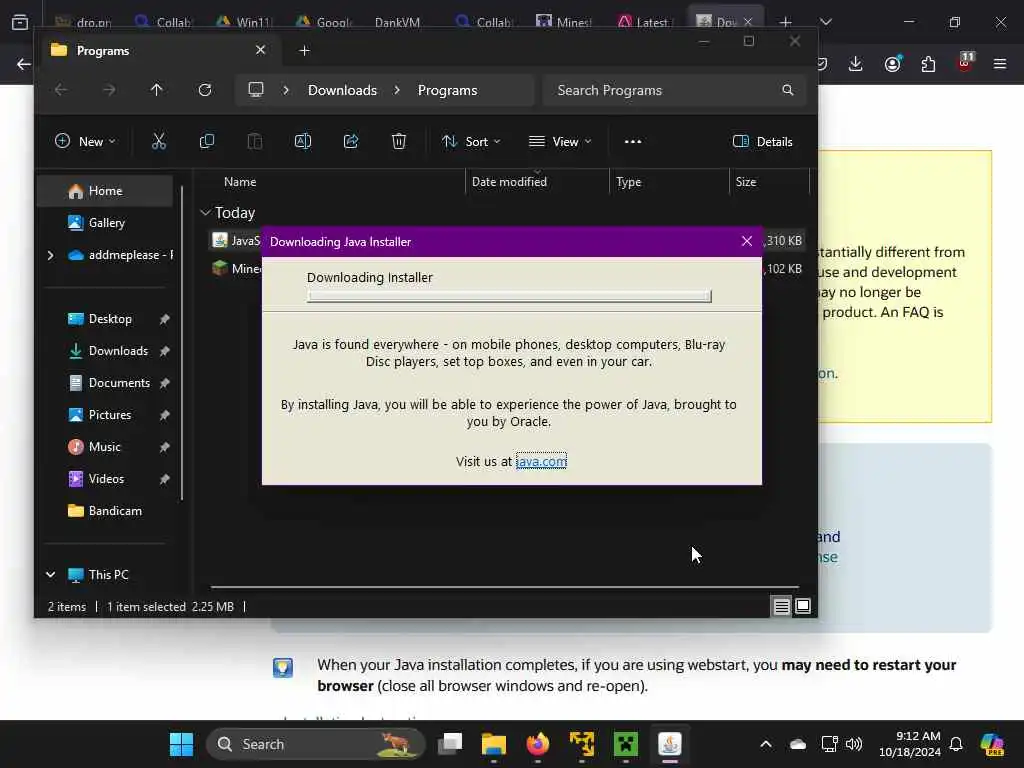The width and height of the screenshot is (1024, 768).
Task: Switch to details list view layout
Action: (x=782, y=607)
